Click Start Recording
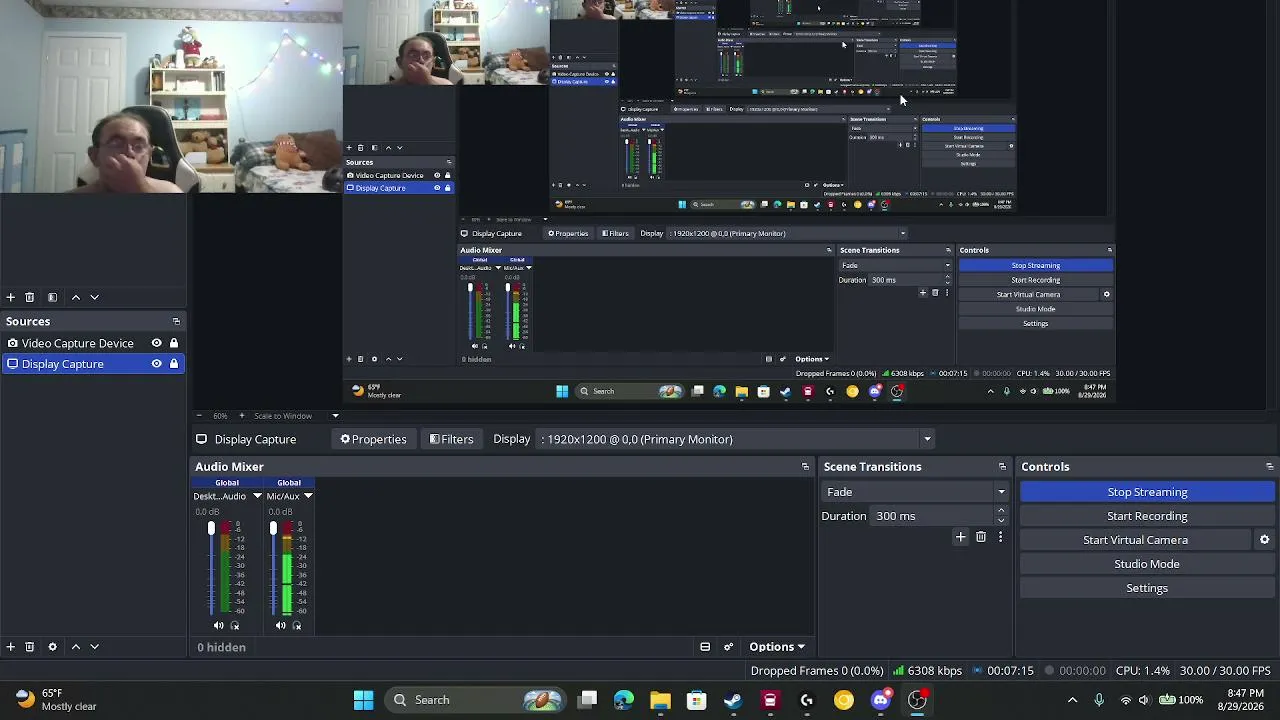 click(x=1147, y=516)
